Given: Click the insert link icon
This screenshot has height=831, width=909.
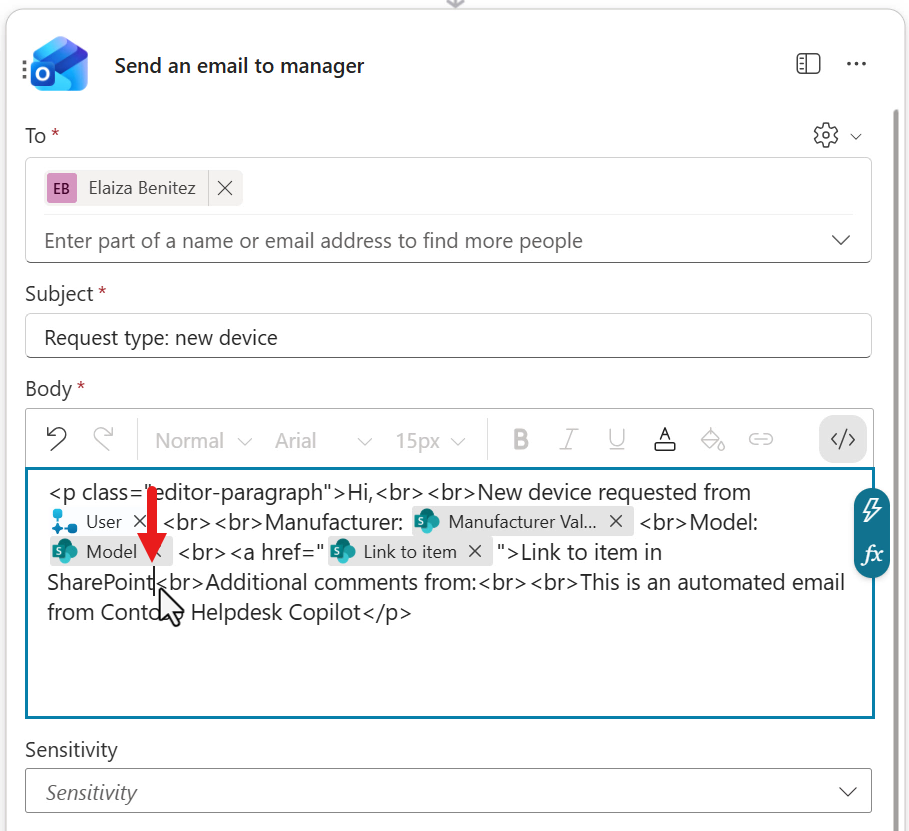Looking at the screenshot, I should [761, 439].
